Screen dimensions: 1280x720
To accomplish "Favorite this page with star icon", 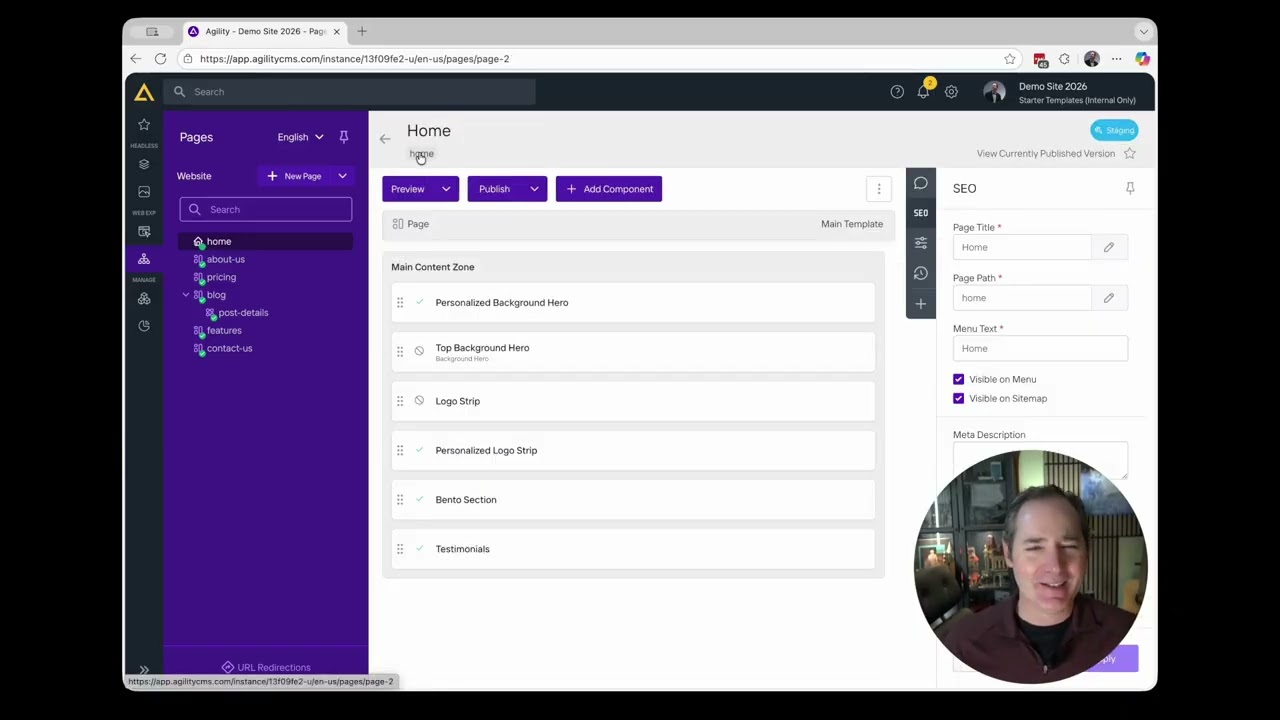I will 1130,153.
